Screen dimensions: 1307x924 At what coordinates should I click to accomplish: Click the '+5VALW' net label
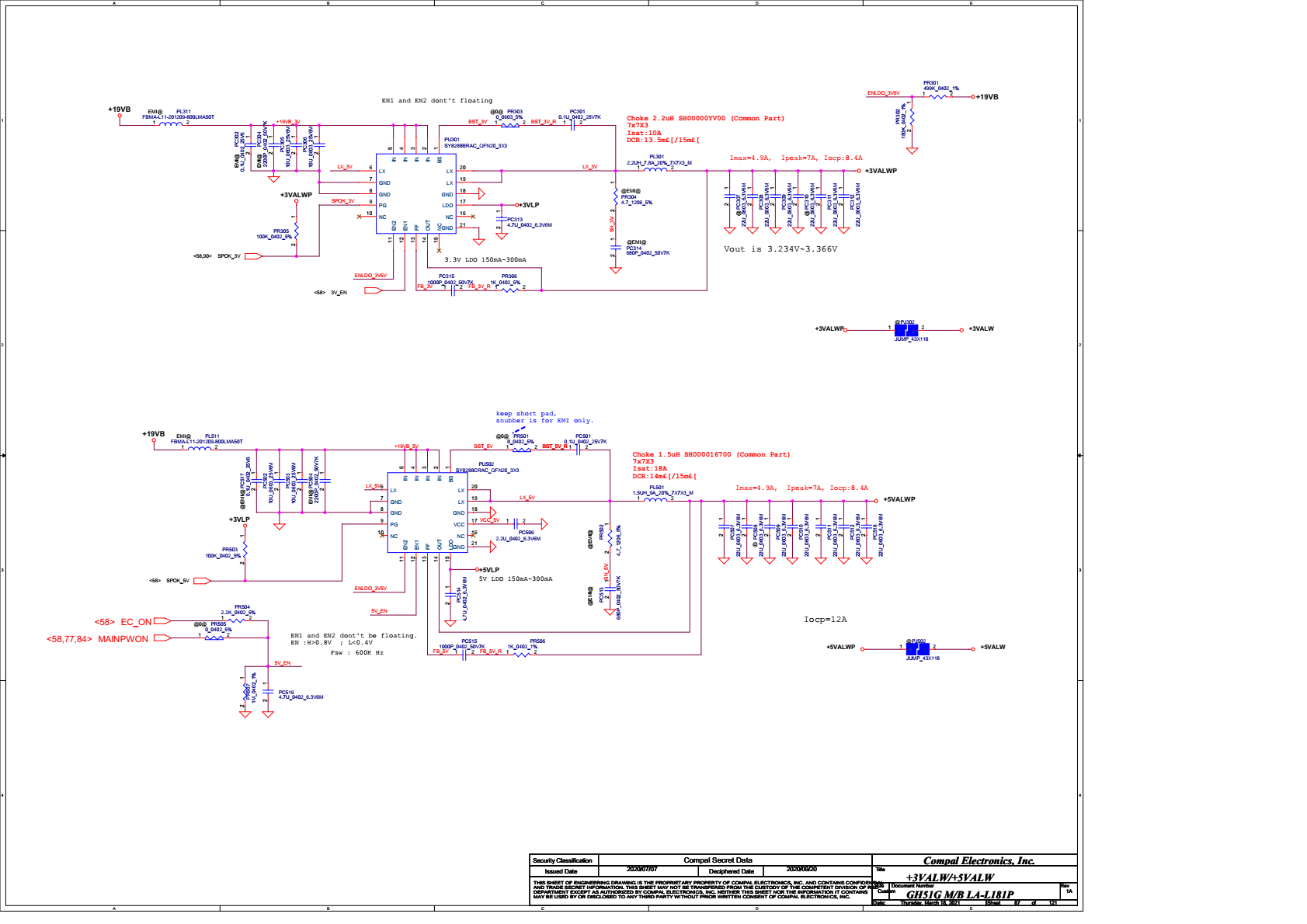coord(992,648)
